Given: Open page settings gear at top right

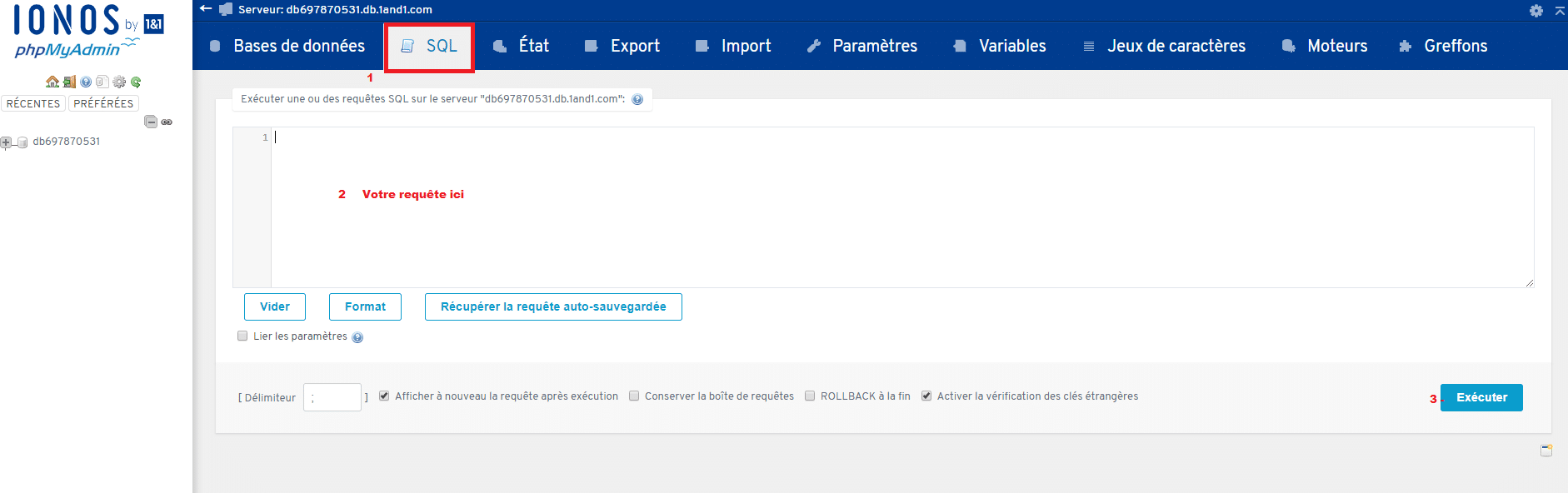Looking at the screenshot, I should click(x=1536, y=10).
